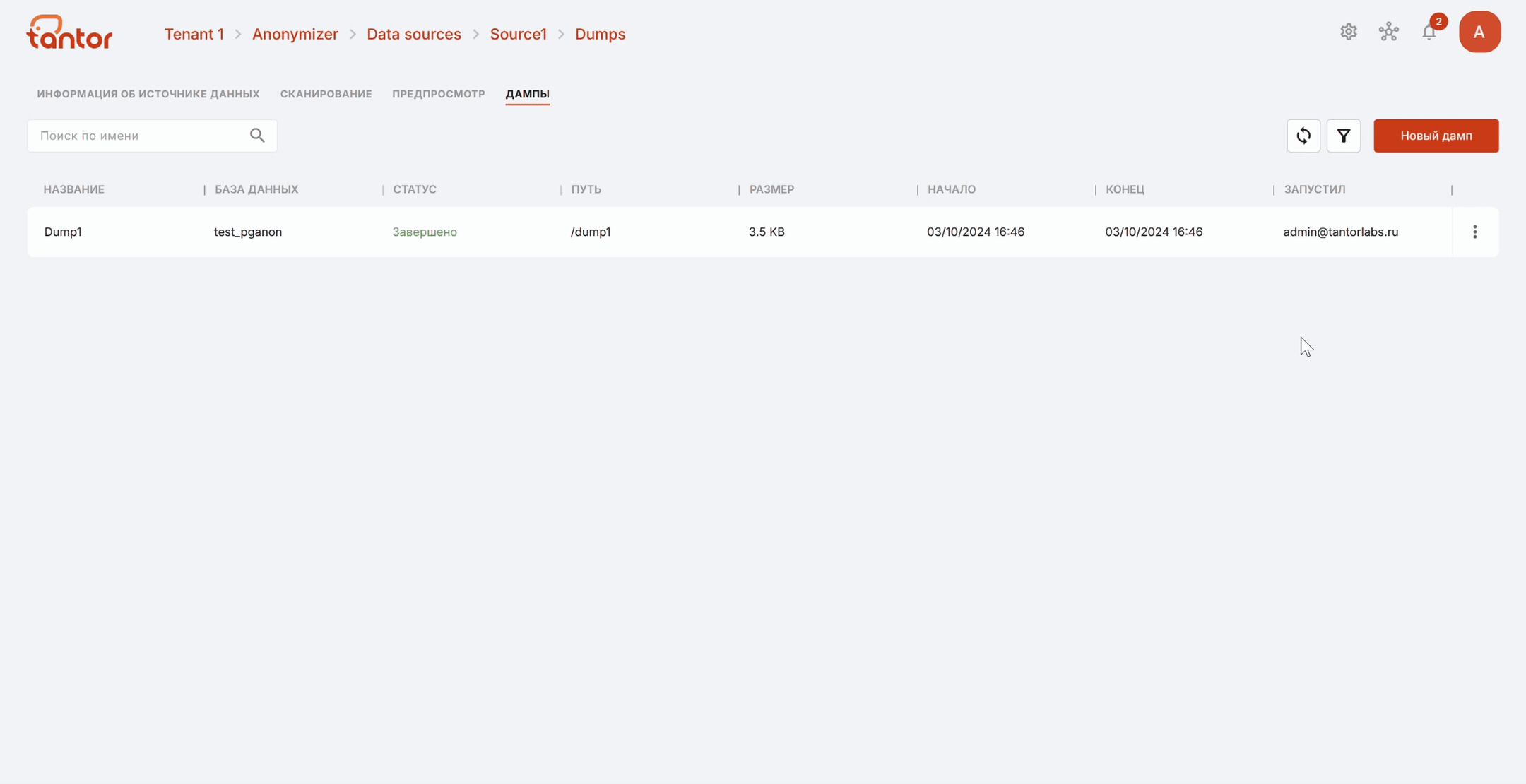1526x784 pixels.
Task: Open the cluster nodes icon
Action: point(1388,32)
